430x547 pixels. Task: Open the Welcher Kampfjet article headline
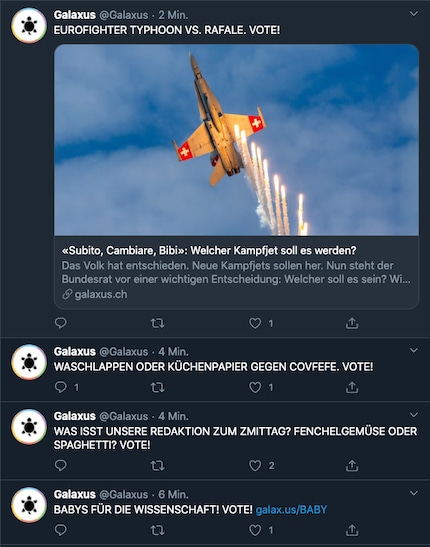209,250
